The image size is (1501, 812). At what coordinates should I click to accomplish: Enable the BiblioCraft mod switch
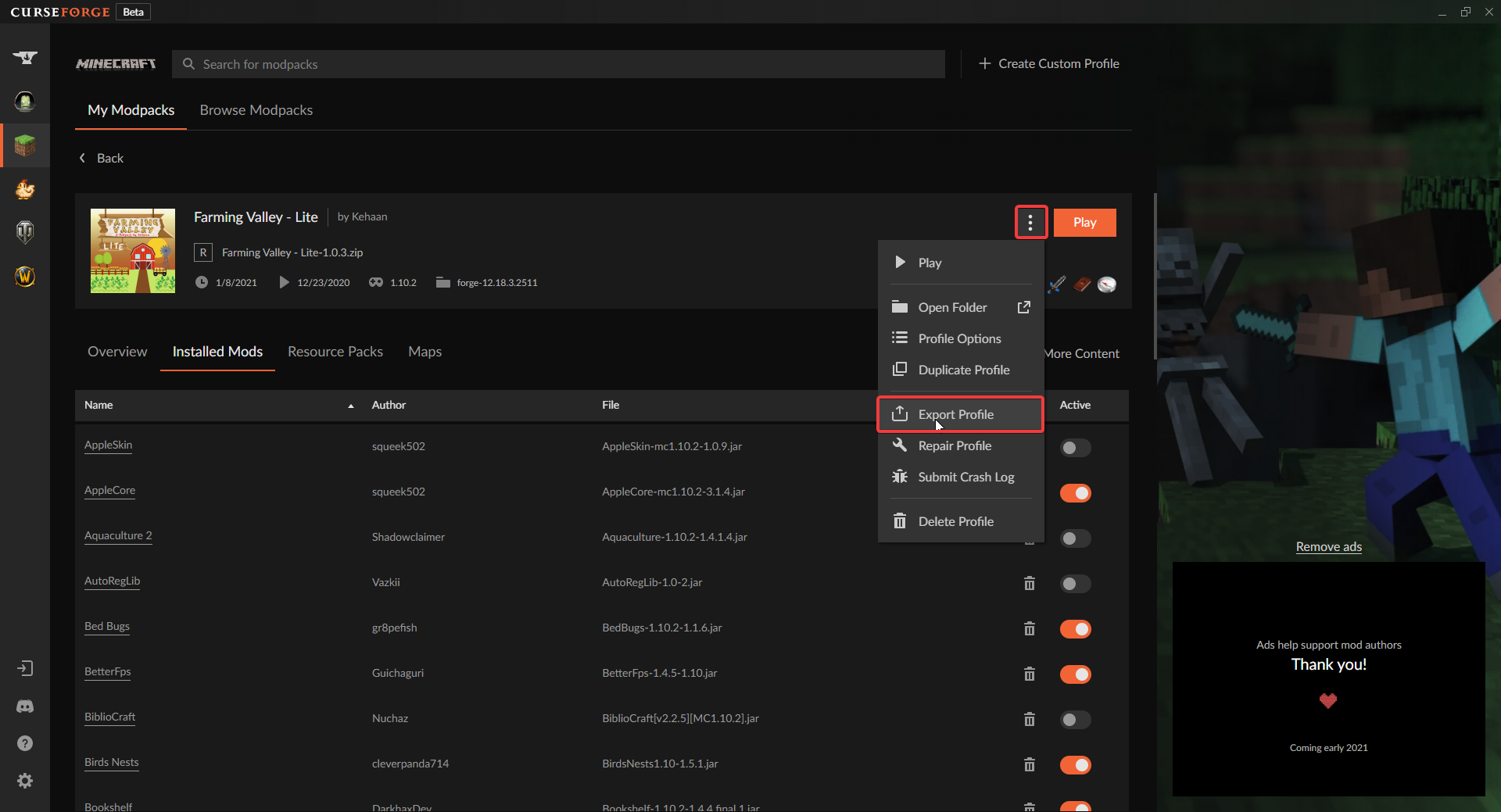tap(1075, 720)
